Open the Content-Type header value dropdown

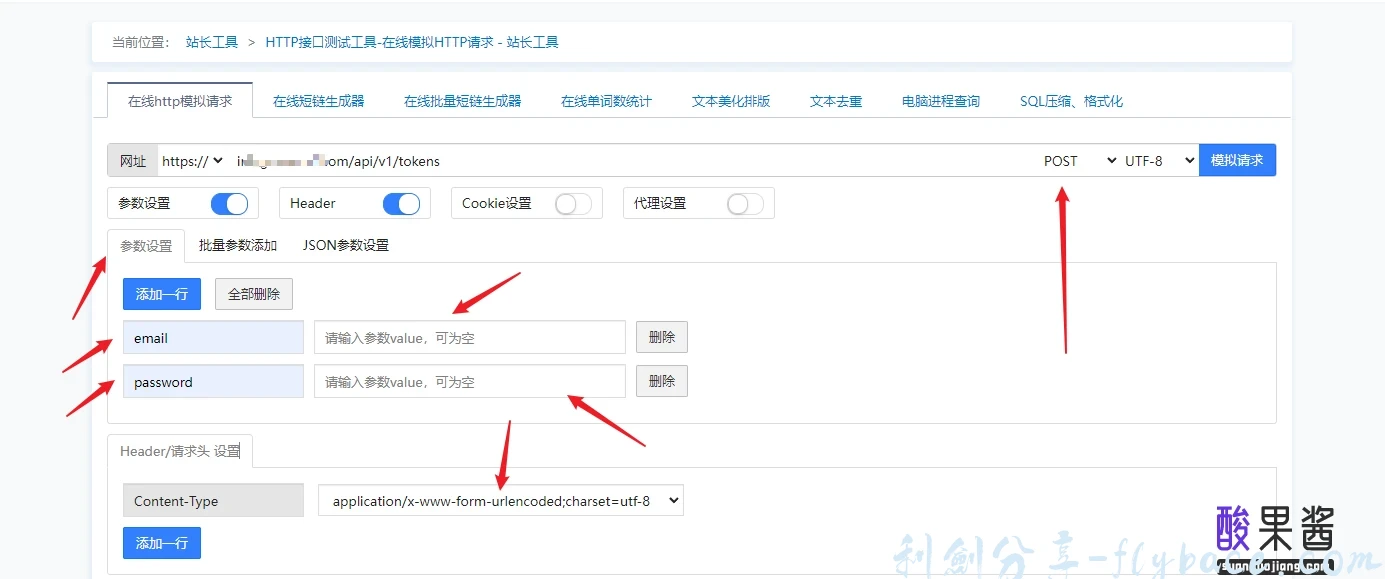(x=498, y=500)
